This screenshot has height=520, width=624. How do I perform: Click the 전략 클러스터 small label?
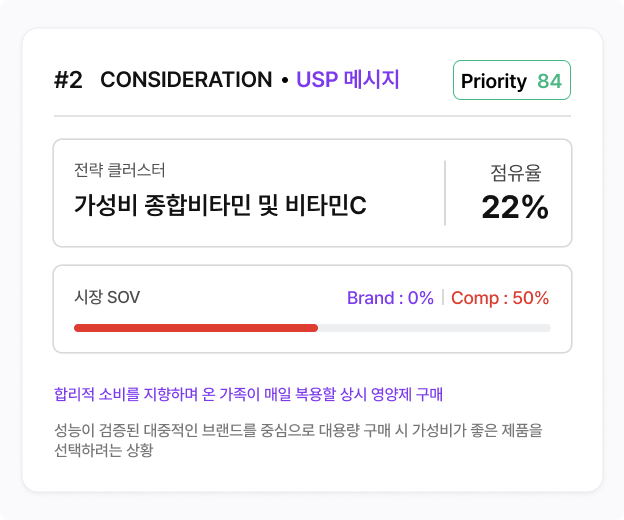[x=119, y=170]
